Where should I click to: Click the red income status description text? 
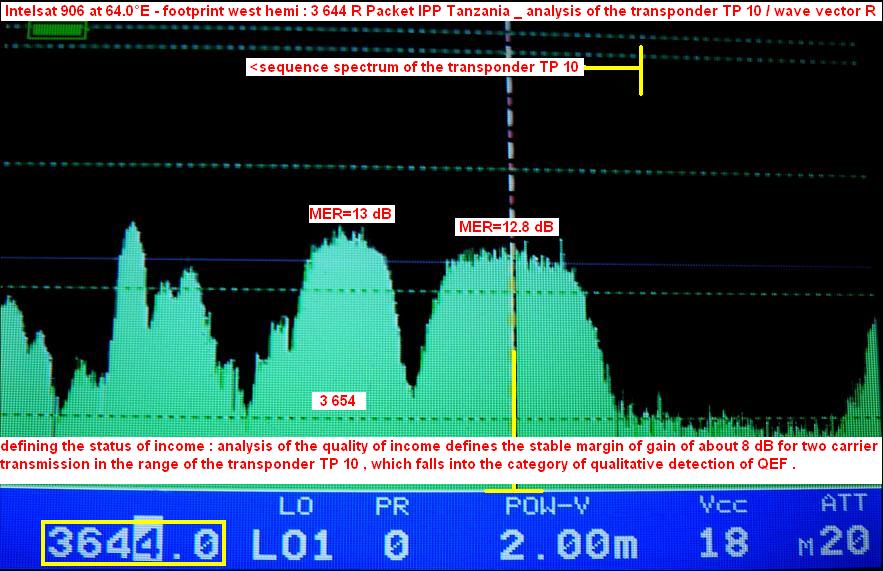click(440, 455)
